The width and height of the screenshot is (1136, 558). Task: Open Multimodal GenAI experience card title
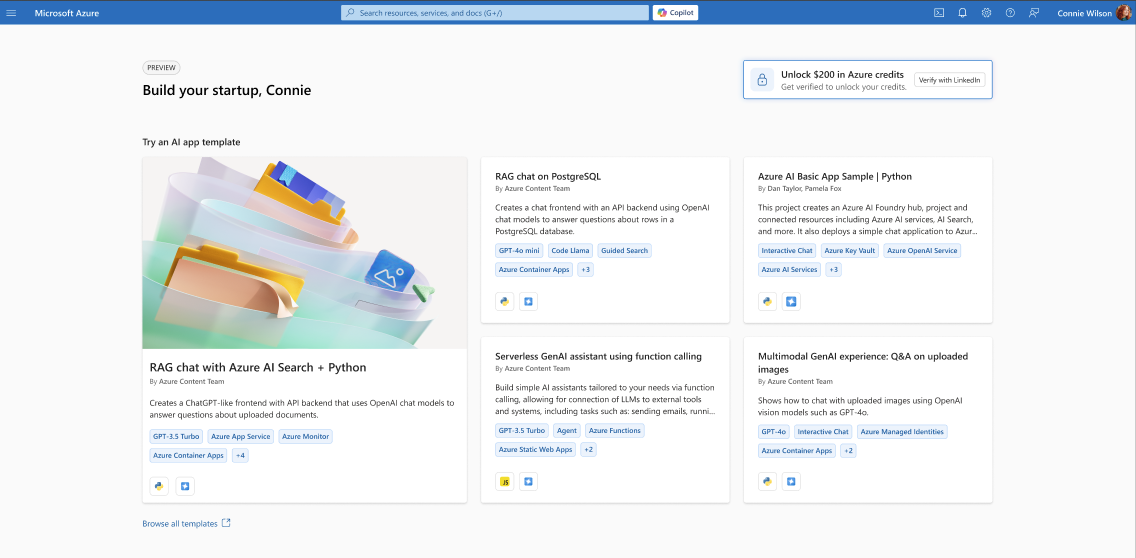[863, 363]
